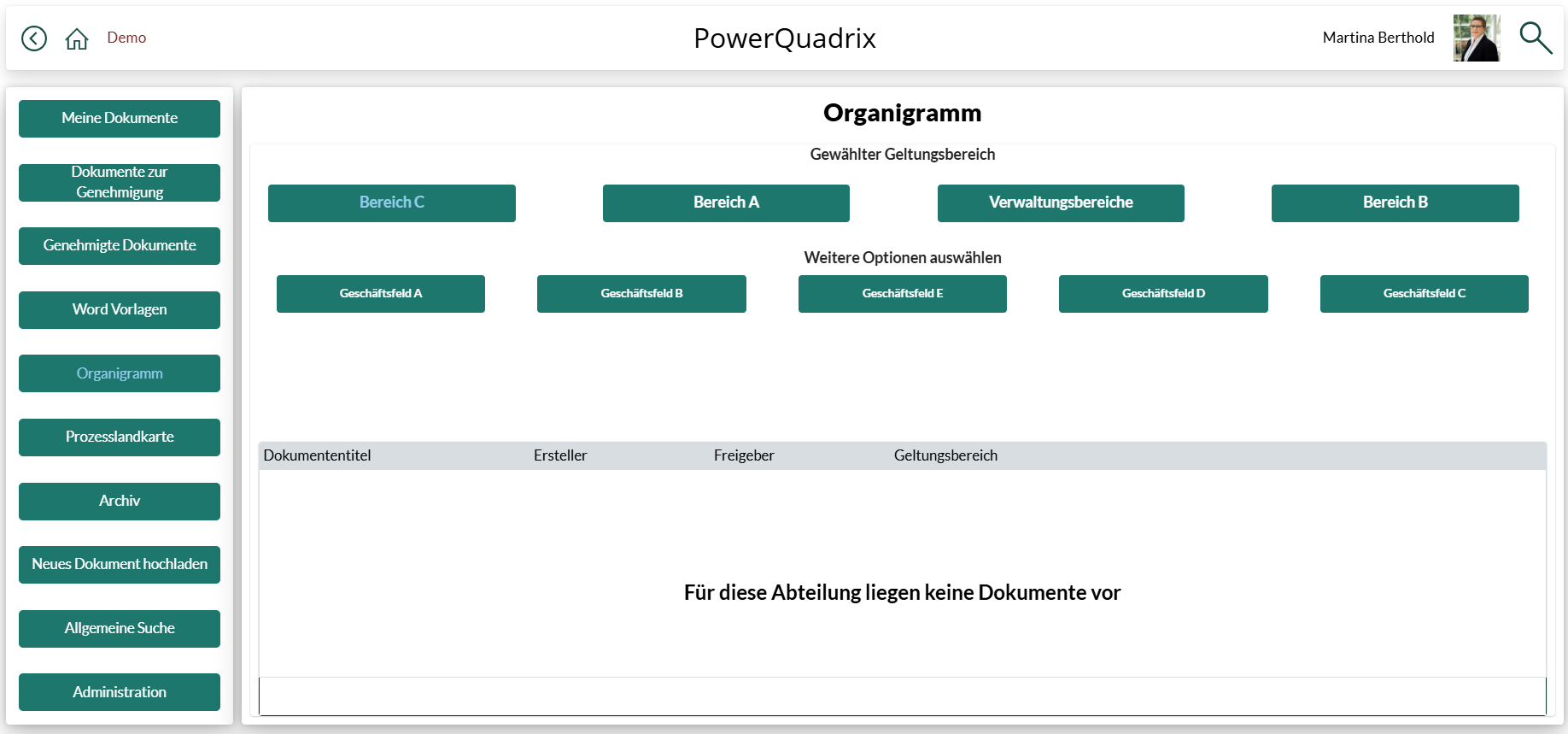This screenshot has height=734, width=1568.
Task: Click the Martina Berthold user name
Action: pyautogui.click(x=1378, y=38)
